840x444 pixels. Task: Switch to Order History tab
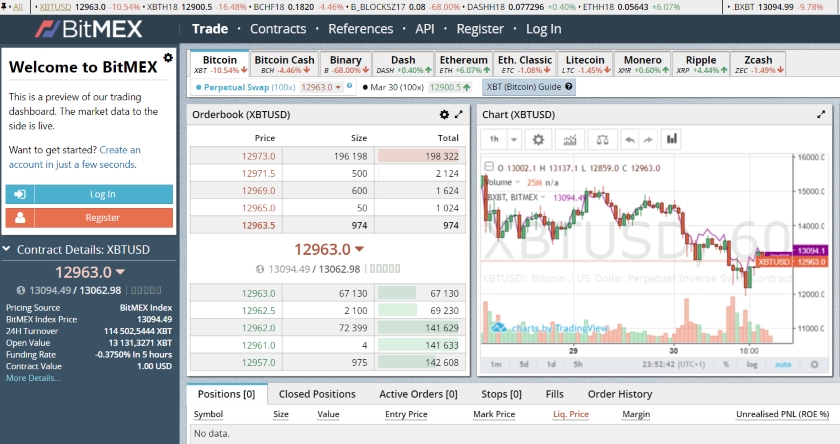620,394
